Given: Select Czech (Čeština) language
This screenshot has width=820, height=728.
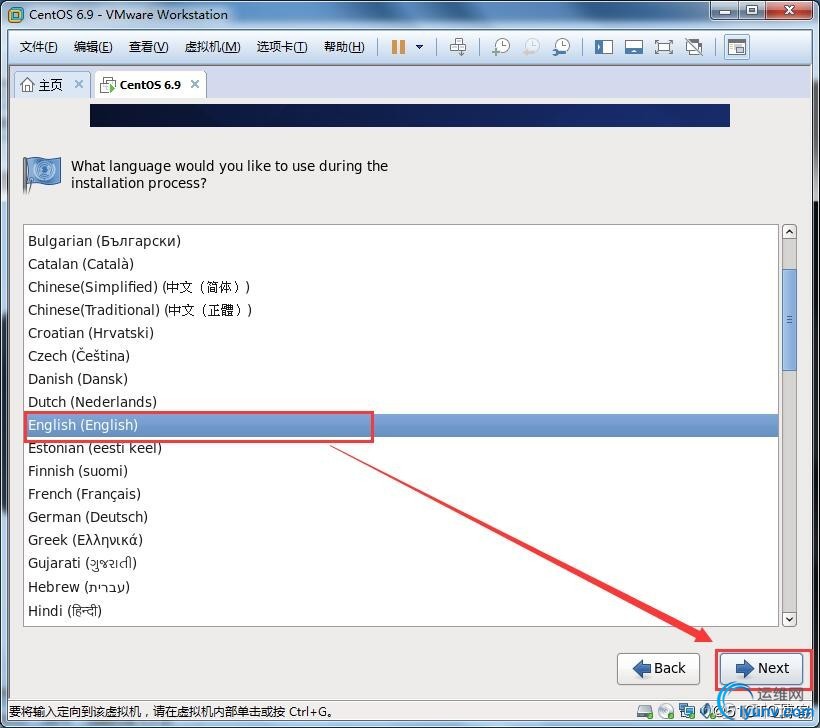Looking at the screenshot, I should coord(401,356).
